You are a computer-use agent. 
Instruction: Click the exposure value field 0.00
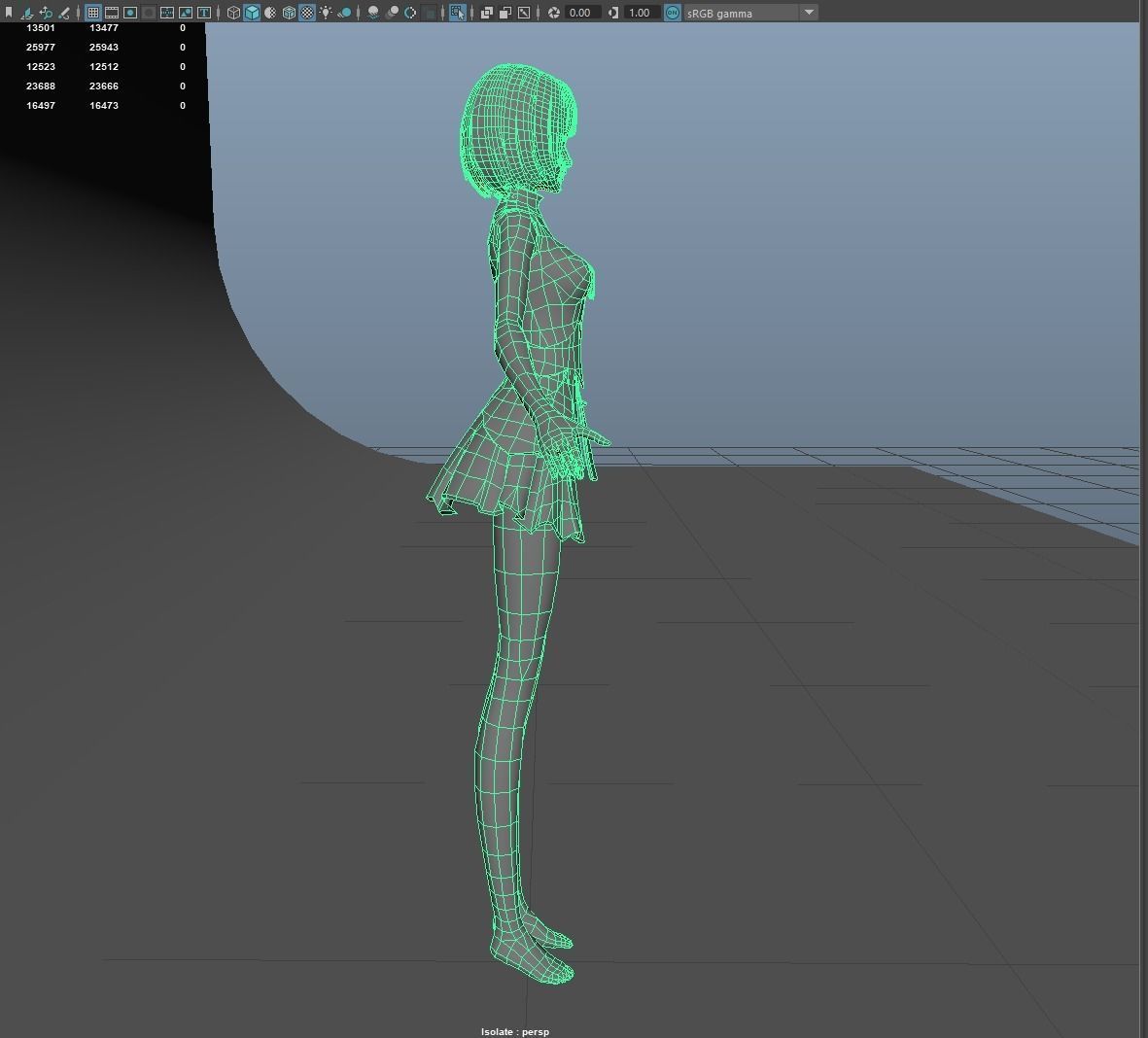tap(582, 13)
